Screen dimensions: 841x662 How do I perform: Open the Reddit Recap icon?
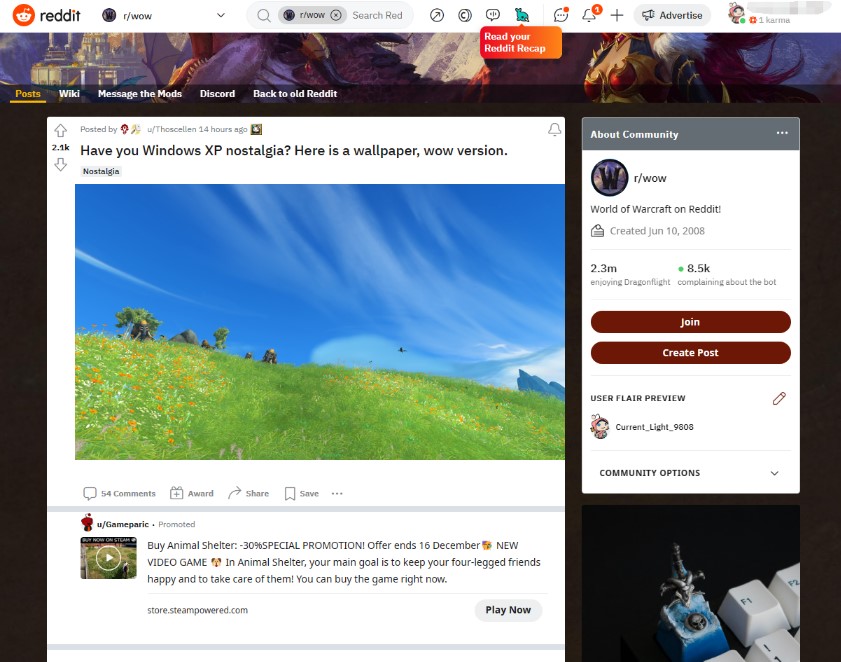click(x=521, y=15)
